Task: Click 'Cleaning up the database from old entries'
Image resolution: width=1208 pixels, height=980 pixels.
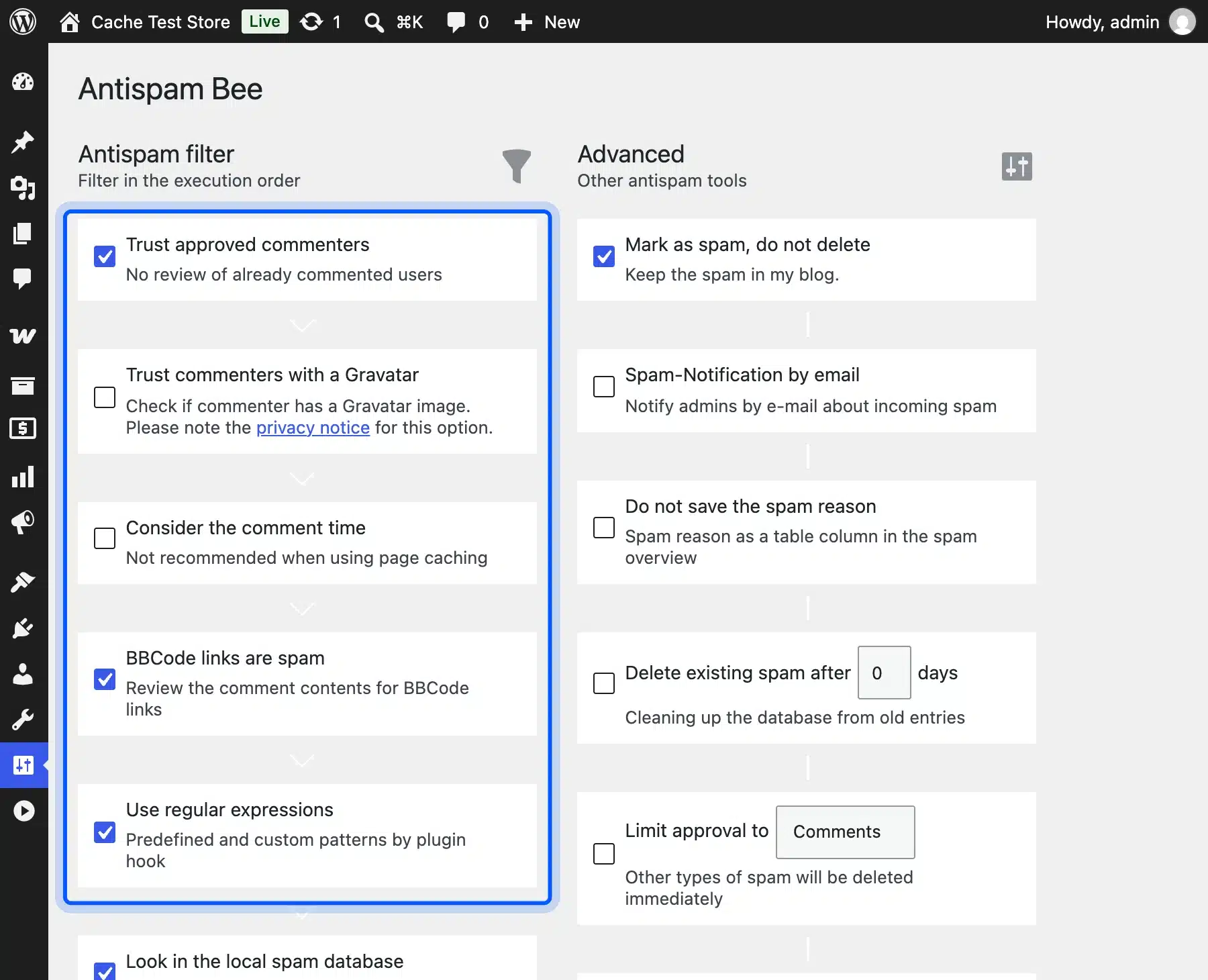Action: pyautogui.click(x=795, y=718)
